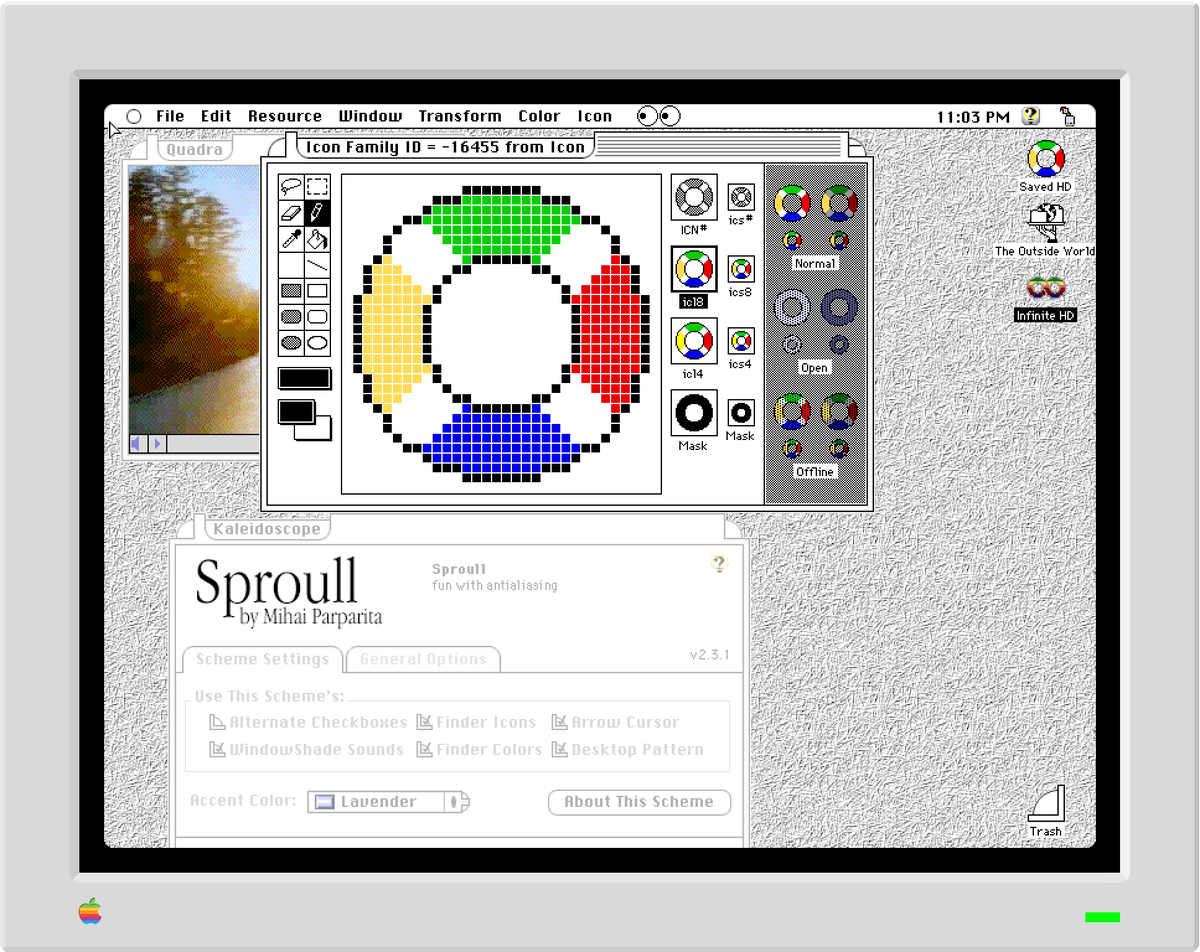Screen dimensions: 1200x952
Task: Click the Offline preview label
Action: point(815,472)
